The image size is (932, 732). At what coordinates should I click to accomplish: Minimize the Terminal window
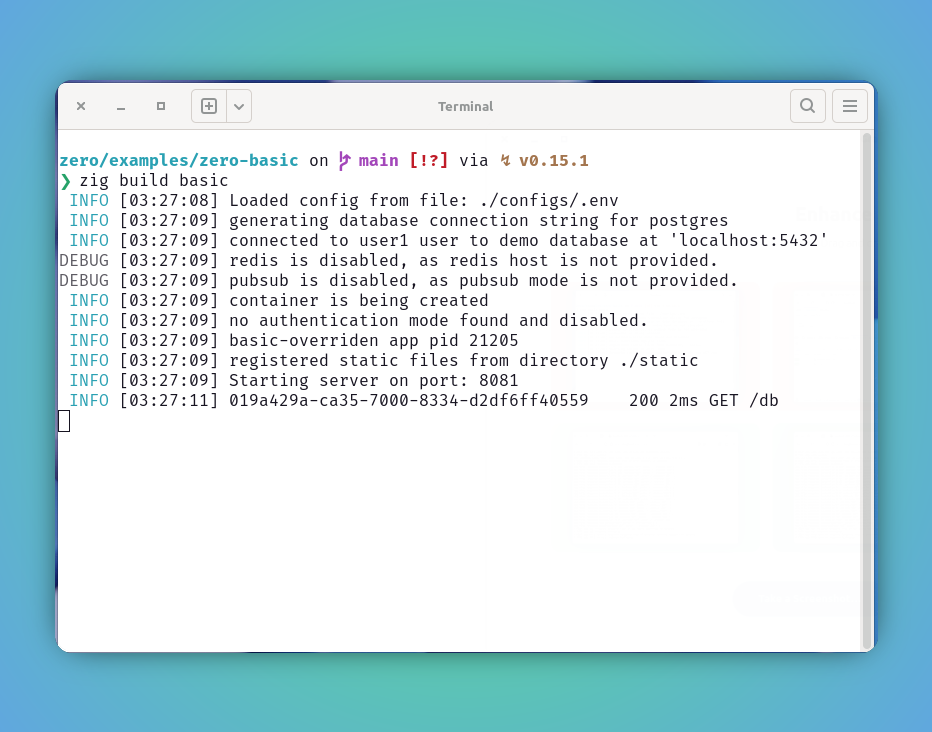(x=121, y=106)
